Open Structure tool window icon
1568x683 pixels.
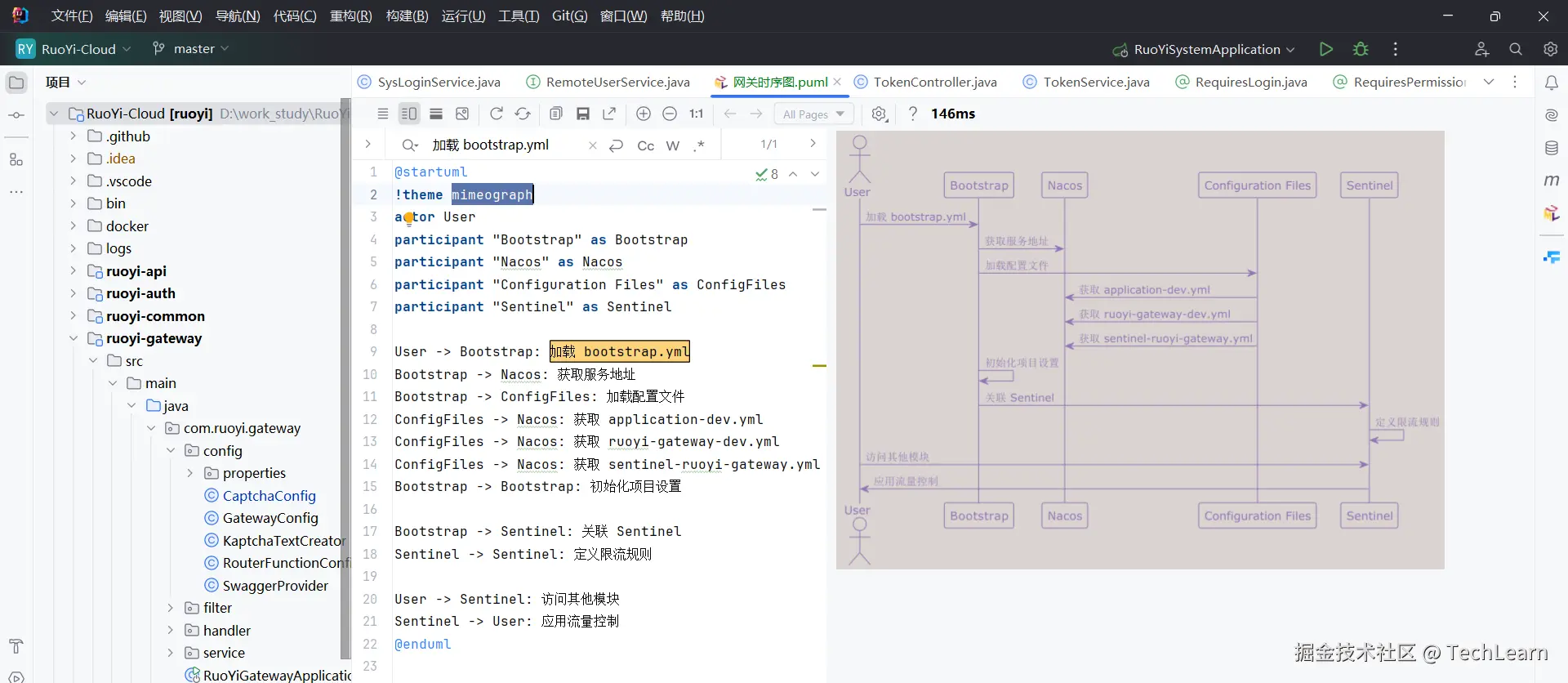click(x=16, y=159)
